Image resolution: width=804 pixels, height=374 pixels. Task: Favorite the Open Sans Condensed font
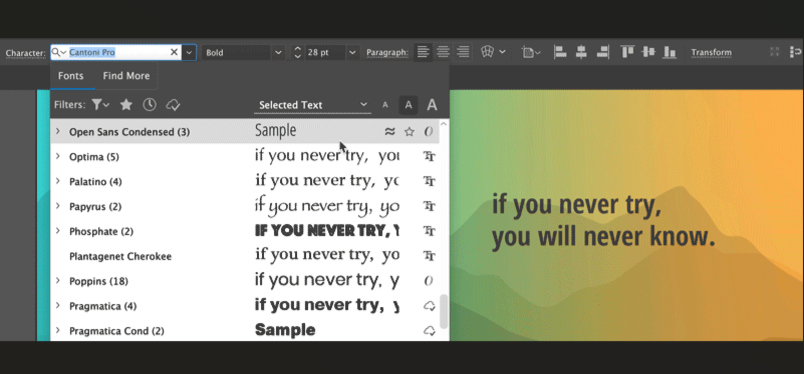tap(409, 132)
